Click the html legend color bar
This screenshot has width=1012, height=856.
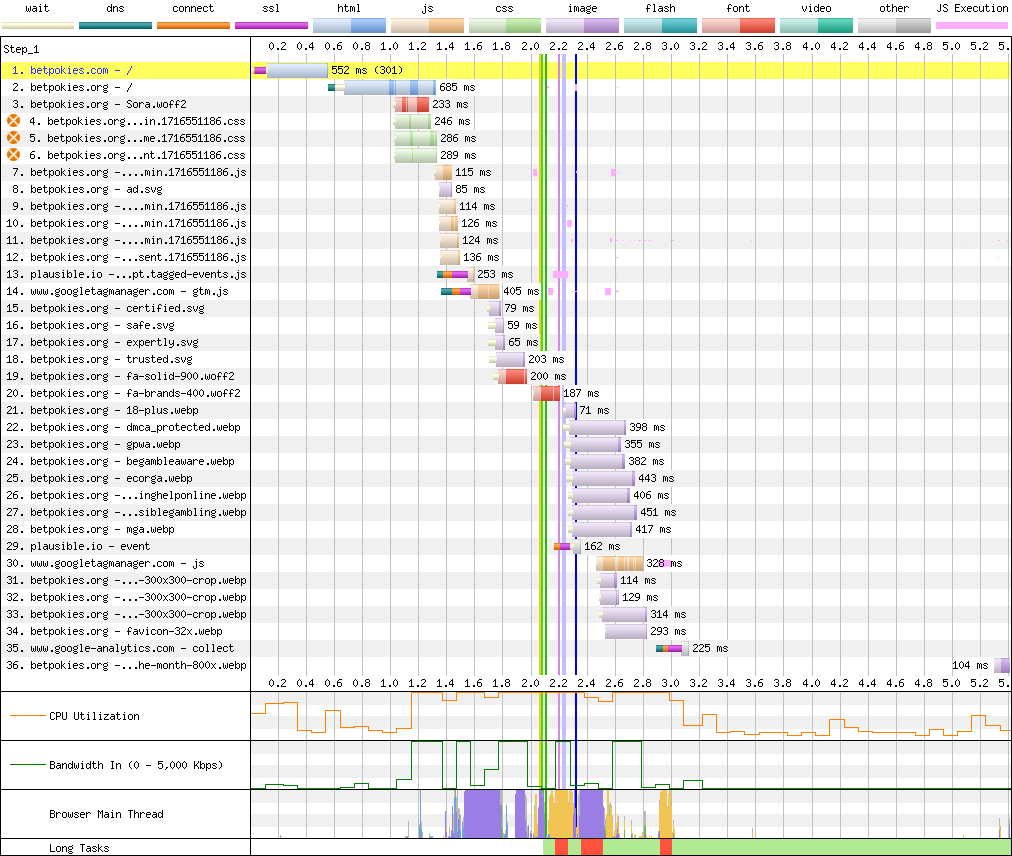click(349, 26)
